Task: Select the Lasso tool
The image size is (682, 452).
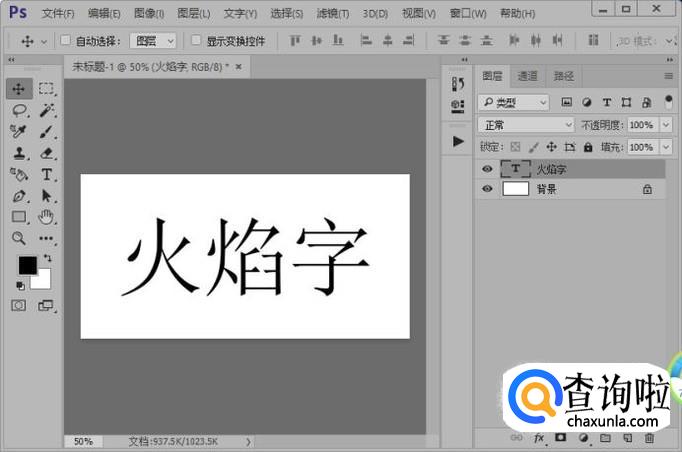Action: 19,110
